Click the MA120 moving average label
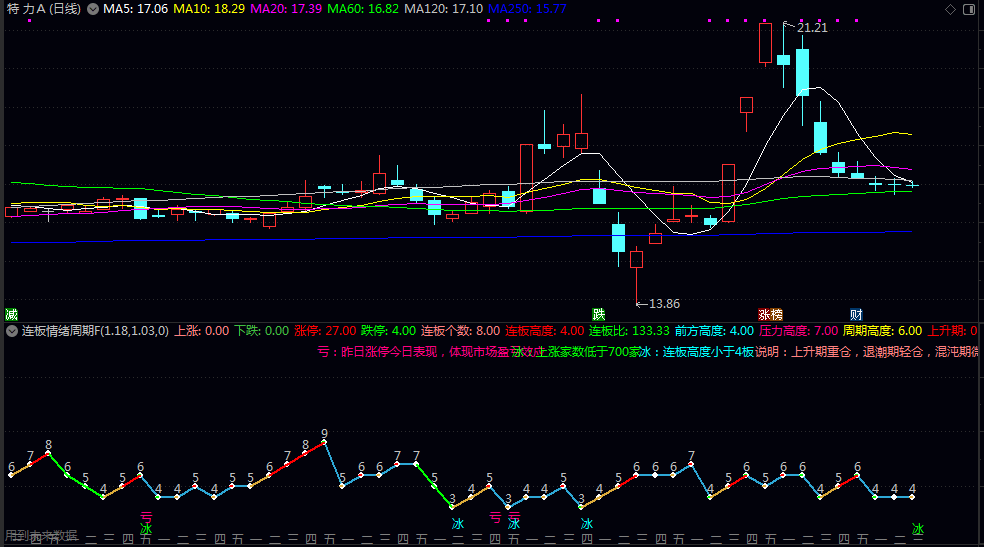Image resolution: width=984 pixels, height=547 pixels. (x=445, y=9)
